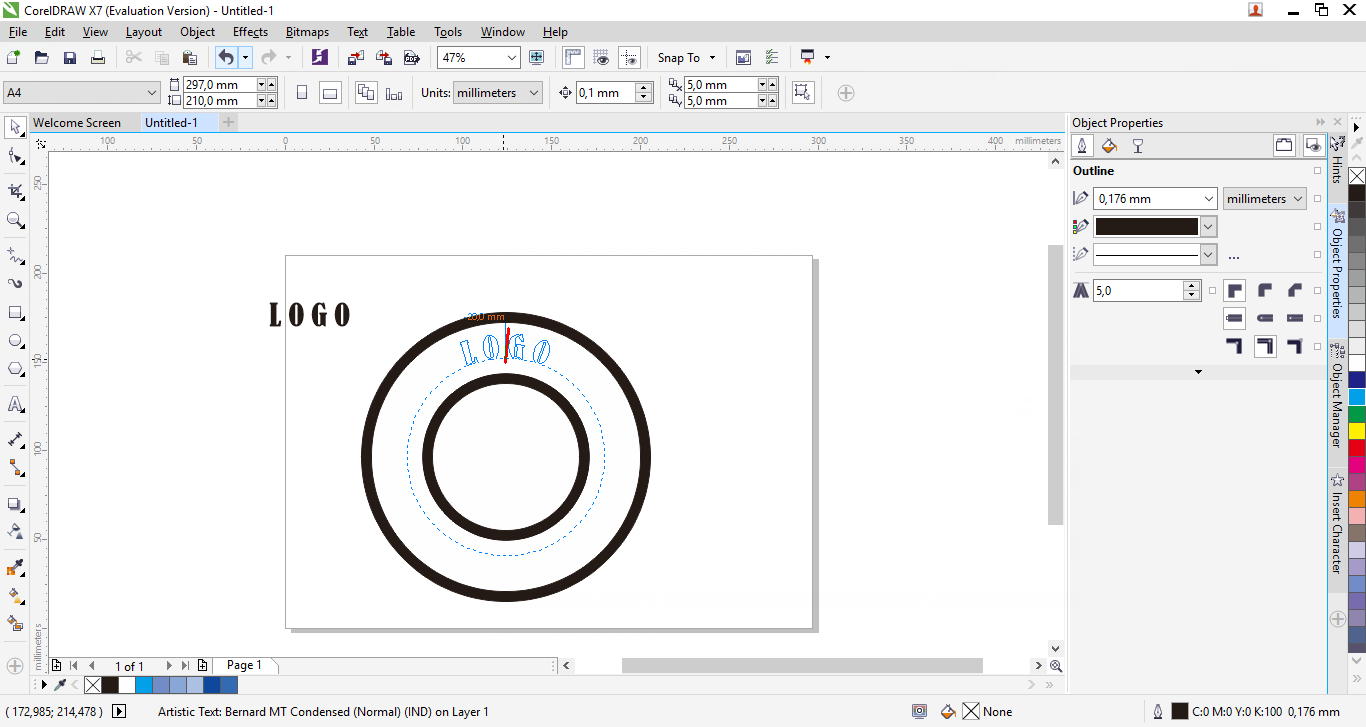Select portrait page orientation
Viewport: 1366px width, 727px height.
302,93
